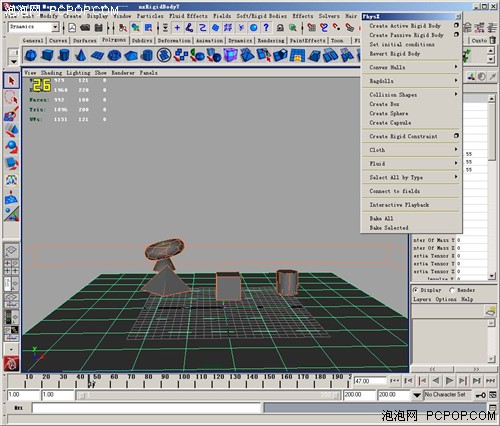Screen dimensions: 500x426
Task: Click the playback range slider bar
Action: click(208, 396)
